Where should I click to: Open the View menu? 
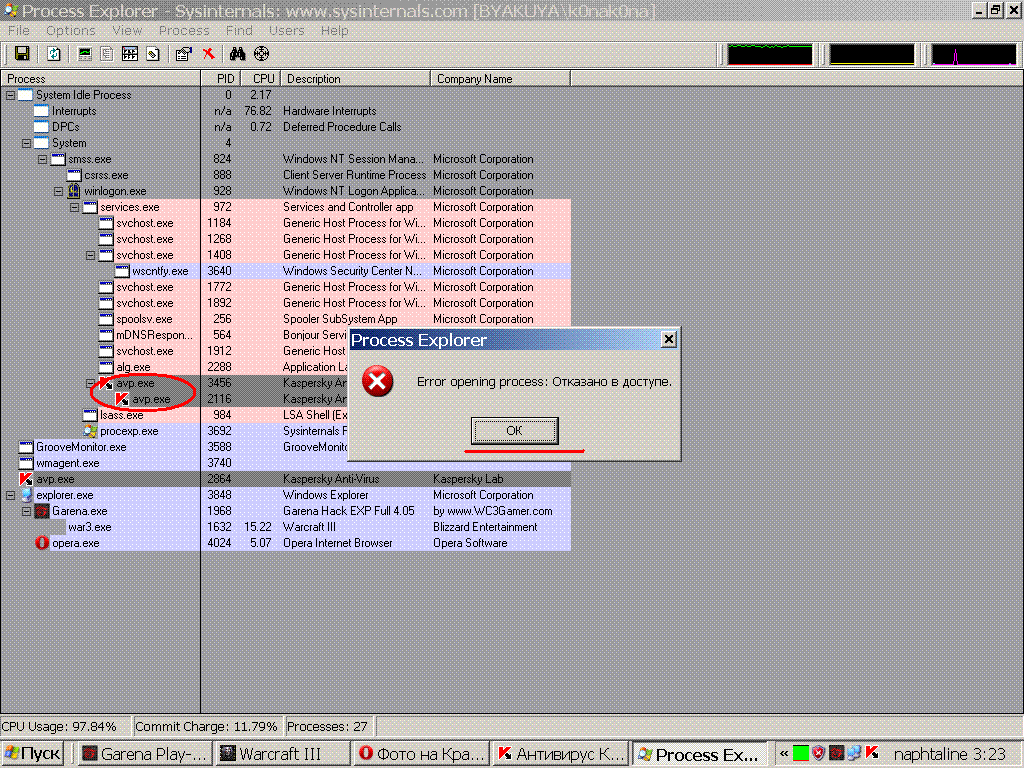[x=127, y=31]
